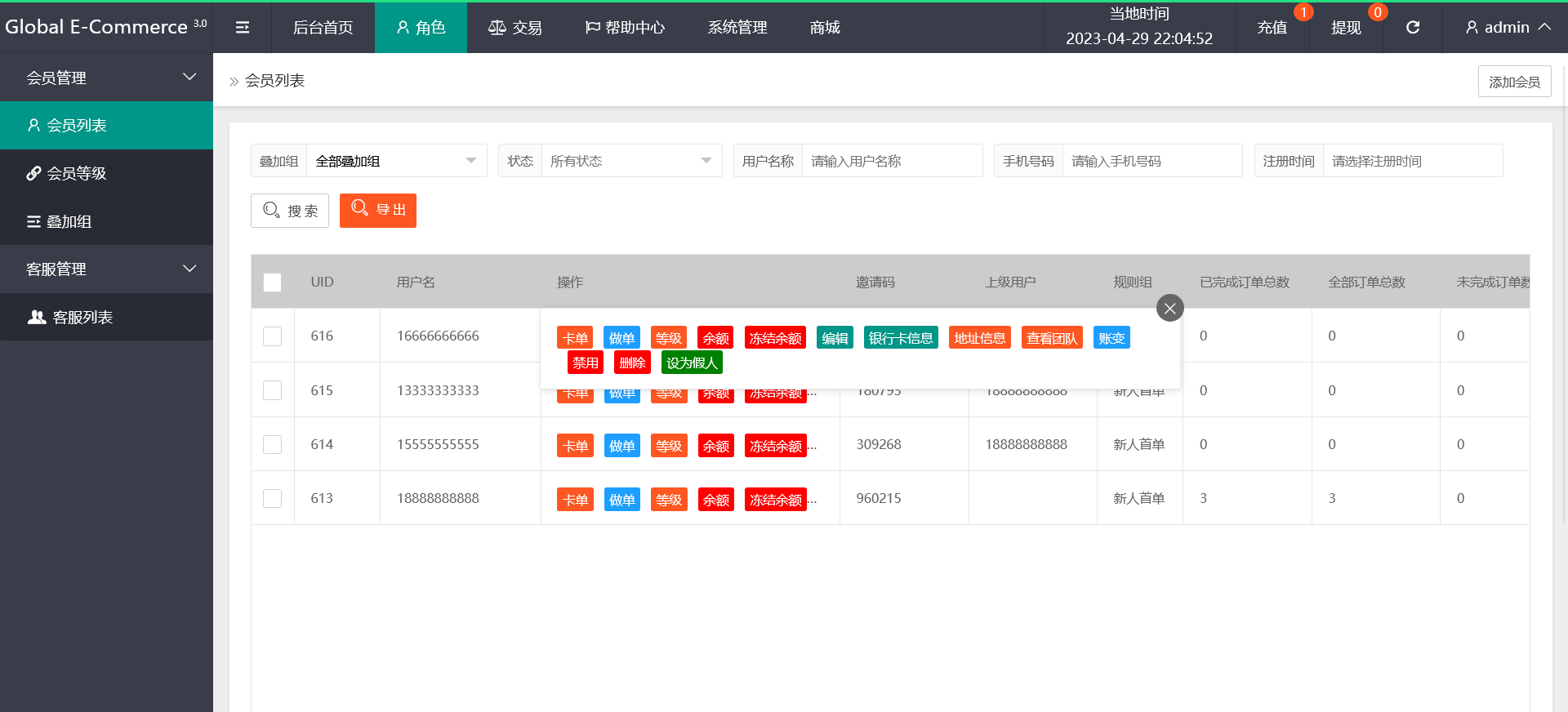This screenshot has width=1568, height=712.
Task: Close the operations popup with X icon
Action: coord(1169,308)
